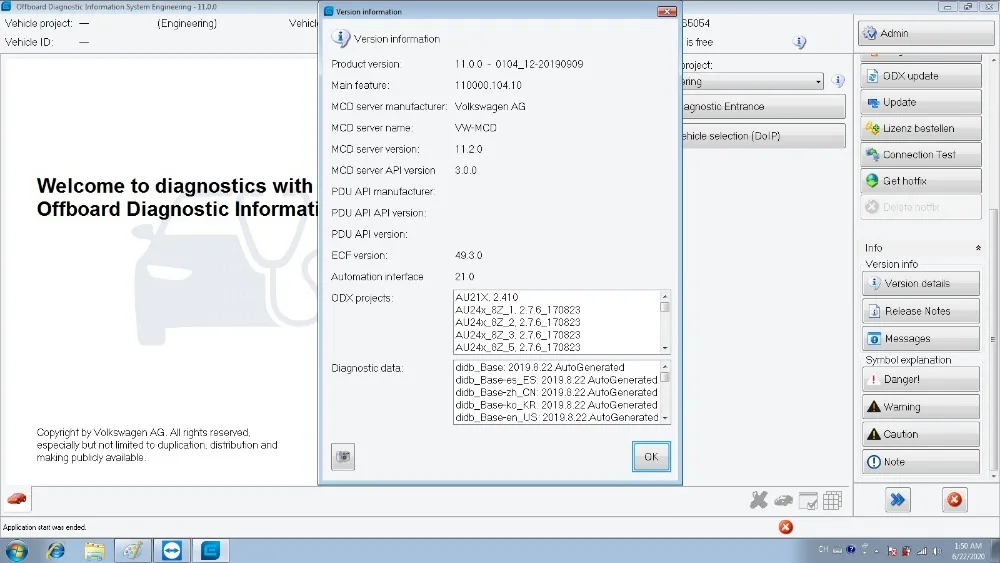Click Vehicle selection (DoIP) button
The image size is (1000, 563).
(763, 136)
